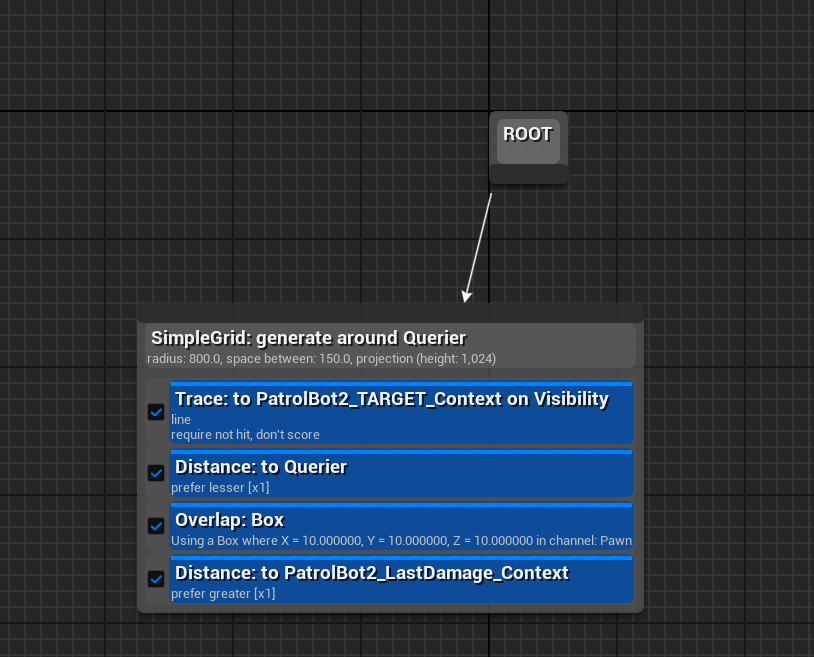Click the ROOT node output pin bar

(528, 174)
